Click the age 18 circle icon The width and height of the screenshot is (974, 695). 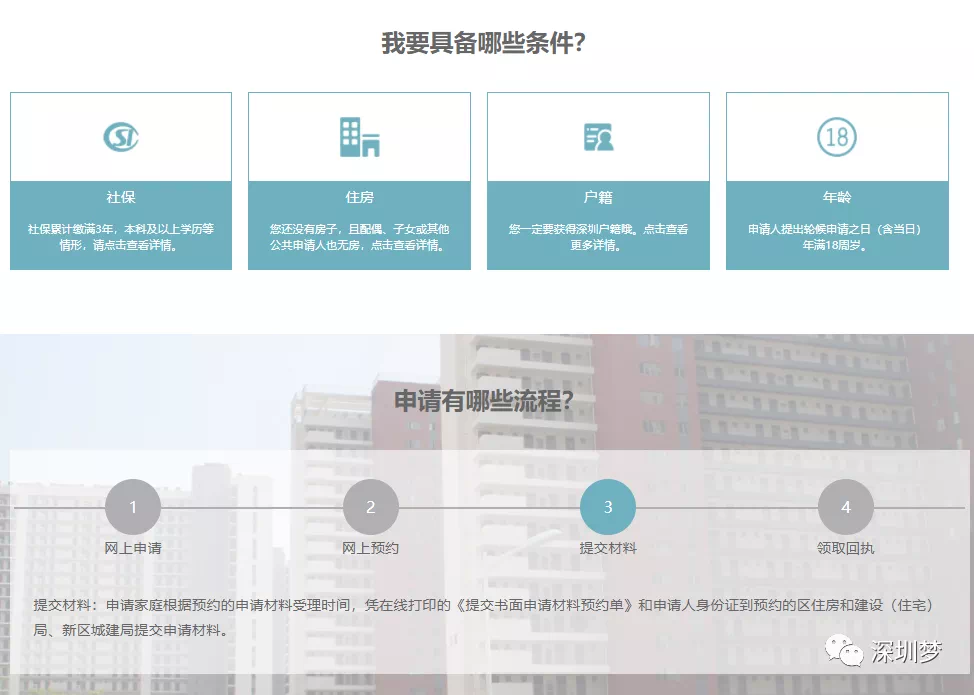(x=837, y=137)
